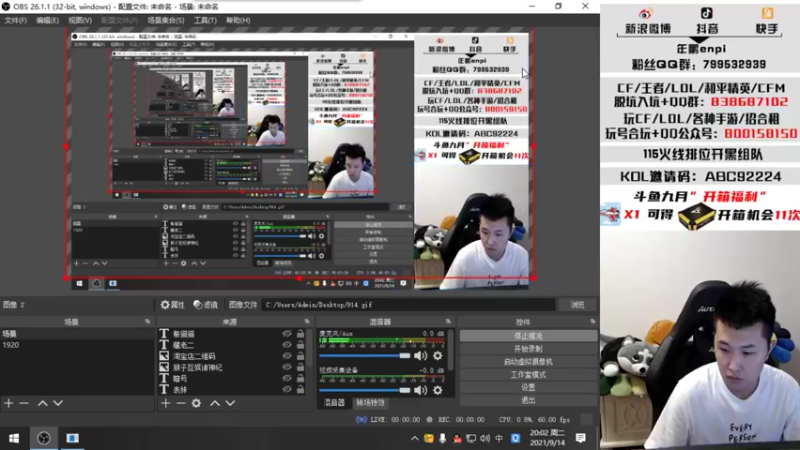
Task: Click the 停止推流 button
Action: click(x=528, y=336)
